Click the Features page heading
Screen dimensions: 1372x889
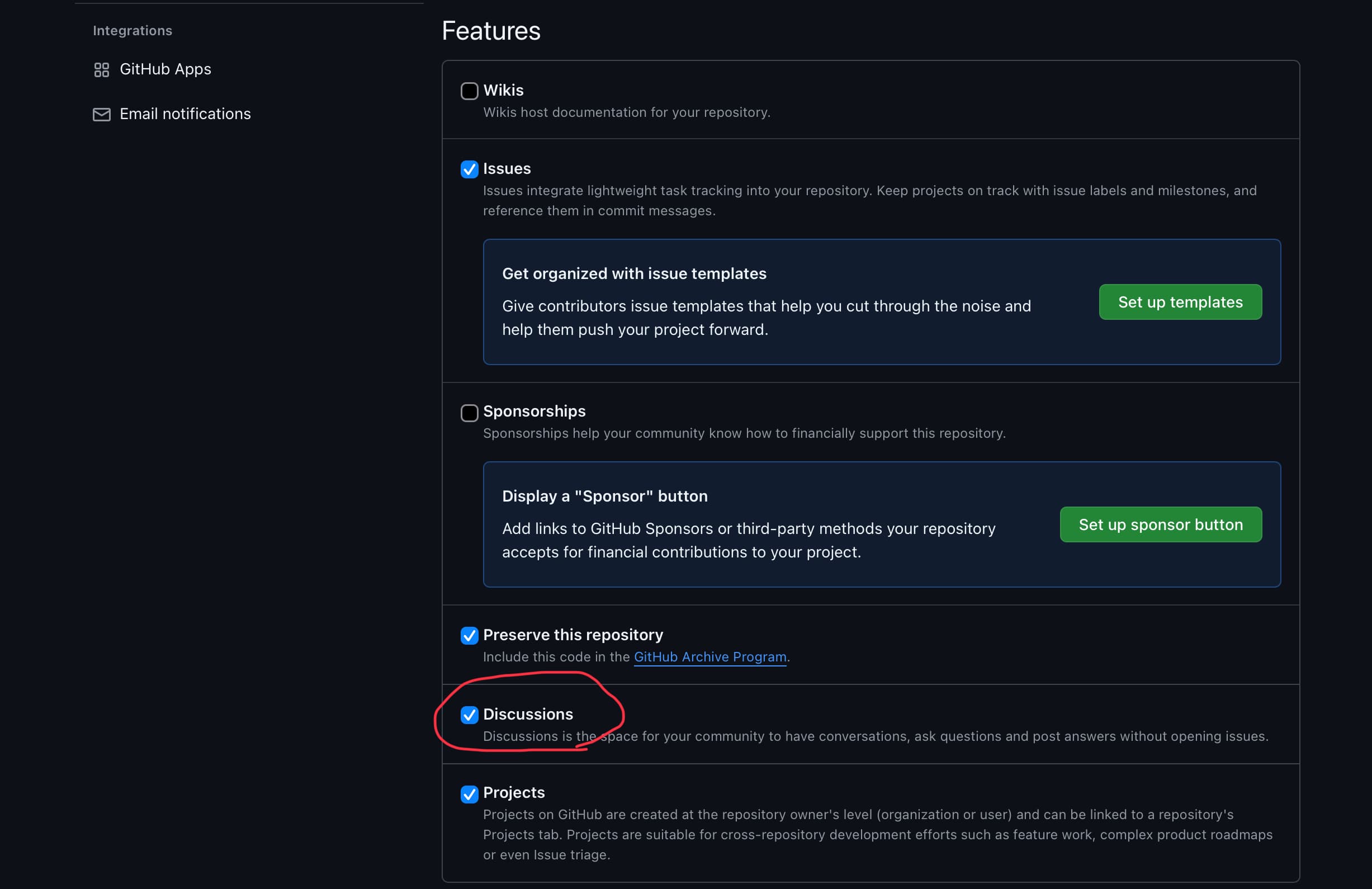tap(490, 31)
